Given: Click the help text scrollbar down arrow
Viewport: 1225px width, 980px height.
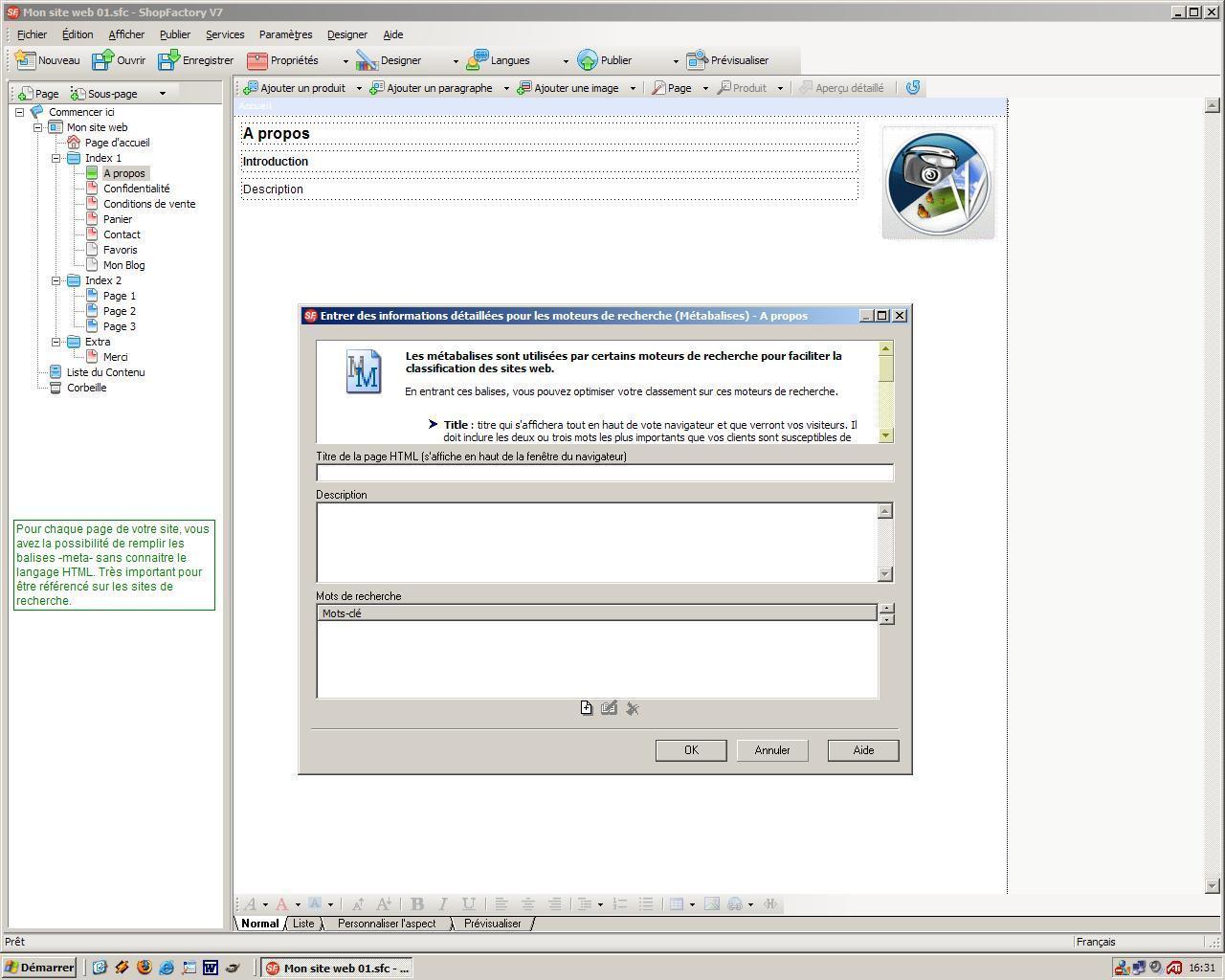Looking at the screenshot, I should pyautogui.click(x=886, y=435).
